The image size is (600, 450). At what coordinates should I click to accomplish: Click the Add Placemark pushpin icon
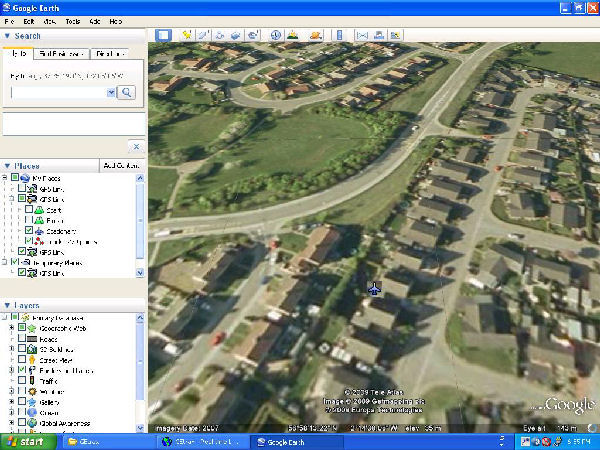187,35
